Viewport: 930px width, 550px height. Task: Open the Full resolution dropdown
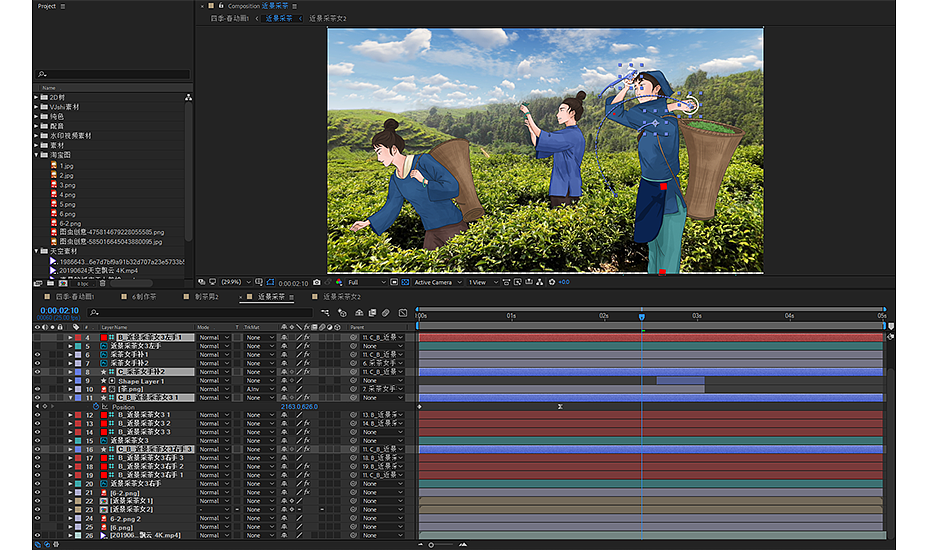pos(367,282)
